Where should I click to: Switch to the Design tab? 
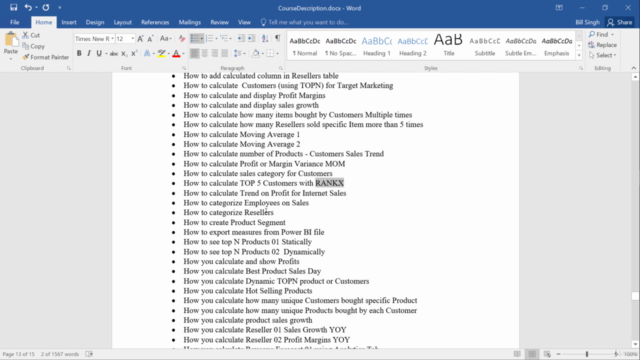click(95, 22)
